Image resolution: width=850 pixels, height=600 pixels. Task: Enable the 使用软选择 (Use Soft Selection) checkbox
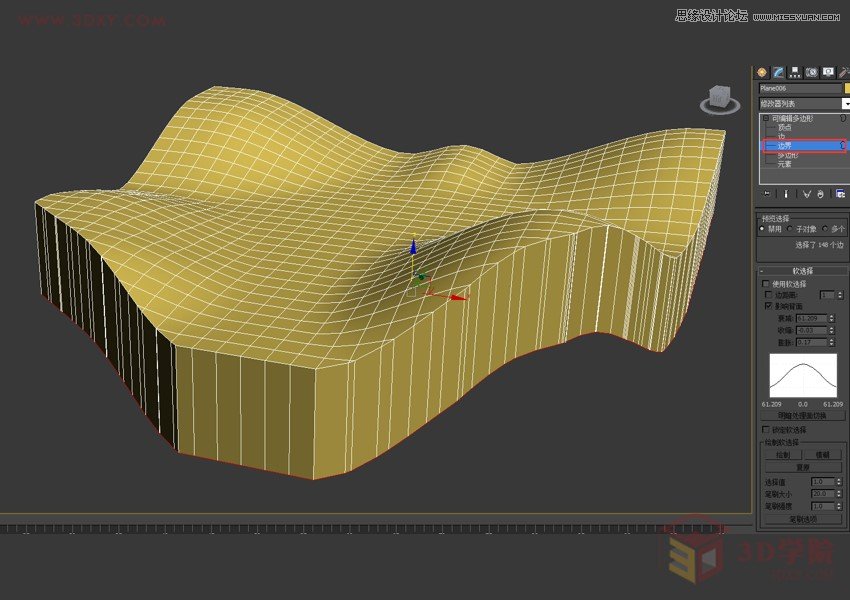(x=765, y=283)
